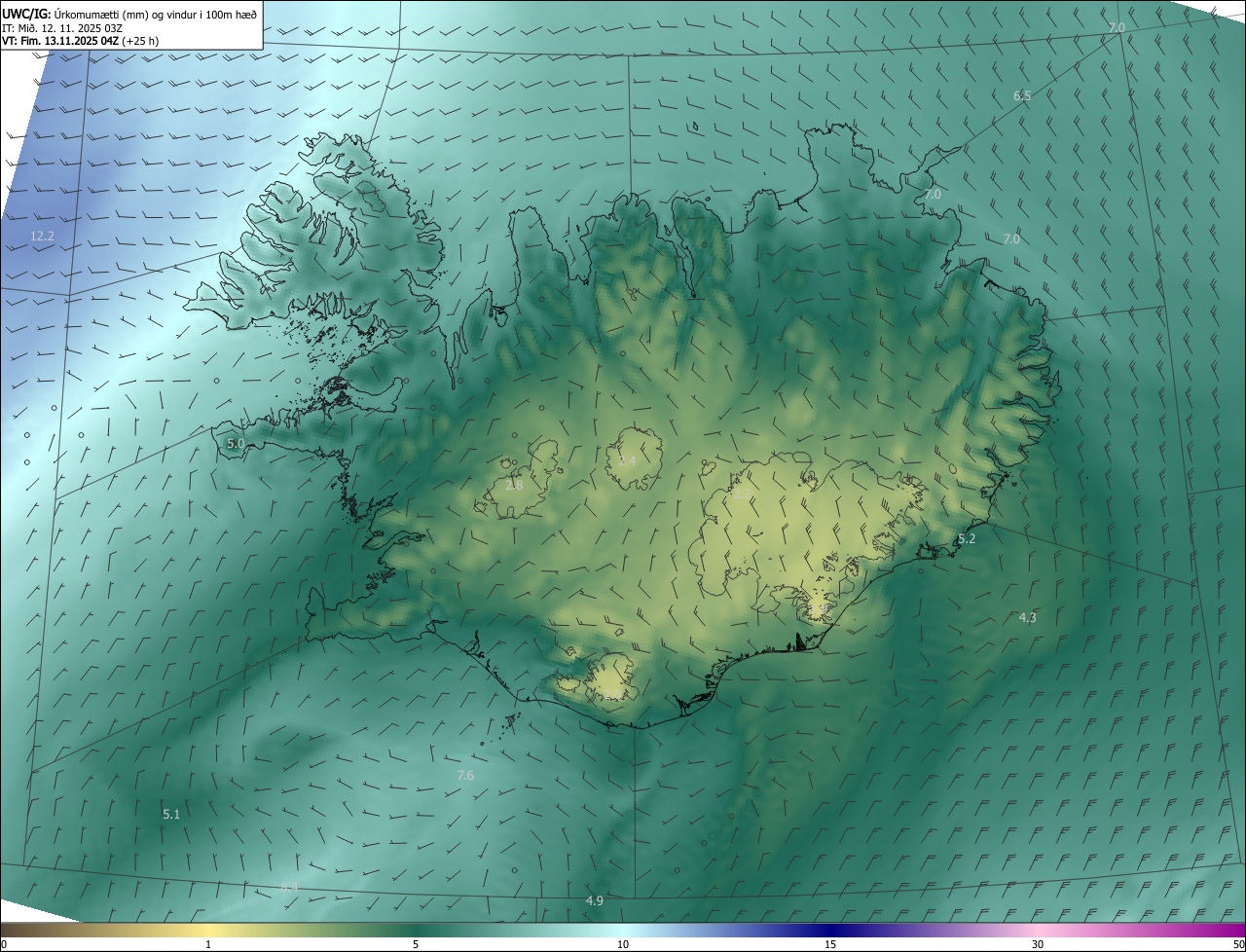Click the 5.2 value label on the map
1246x952 pixels.
point(967,538)
